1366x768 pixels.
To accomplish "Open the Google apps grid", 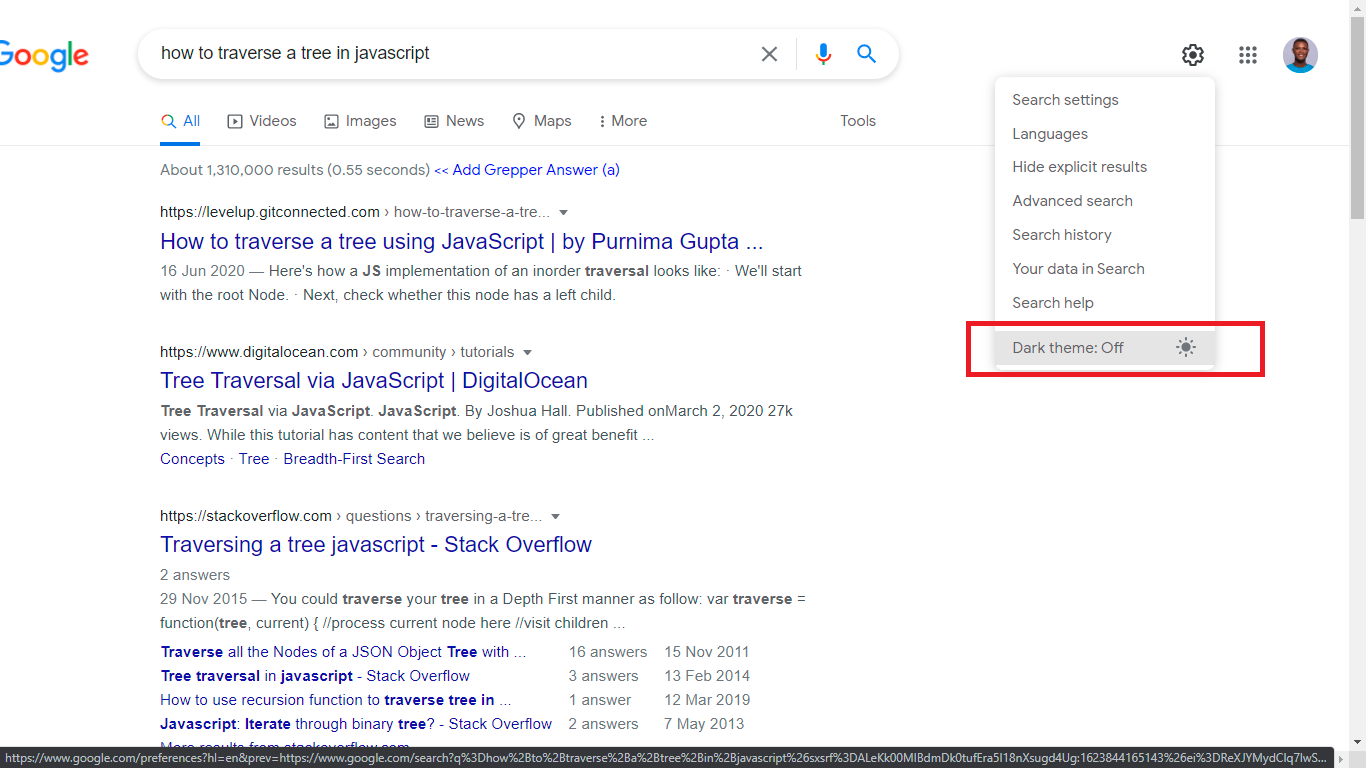I will [1248, 55].
